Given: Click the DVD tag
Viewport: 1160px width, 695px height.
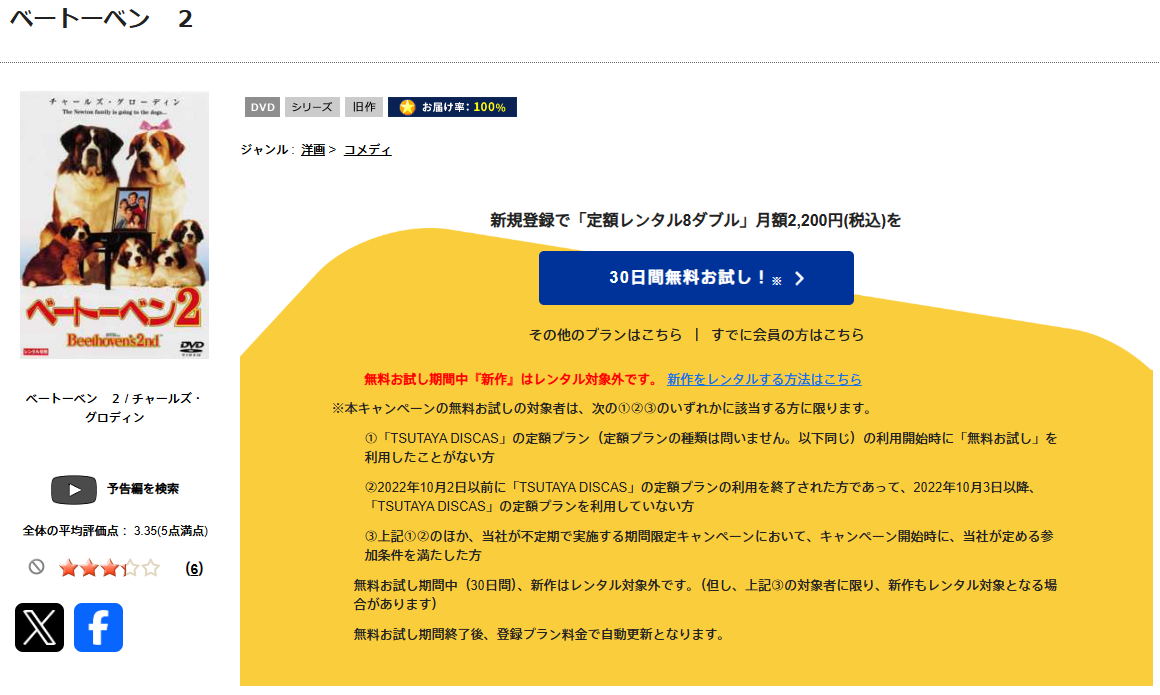Looking at the screenshot, I should pyautogui.click(x=263, y=107).
